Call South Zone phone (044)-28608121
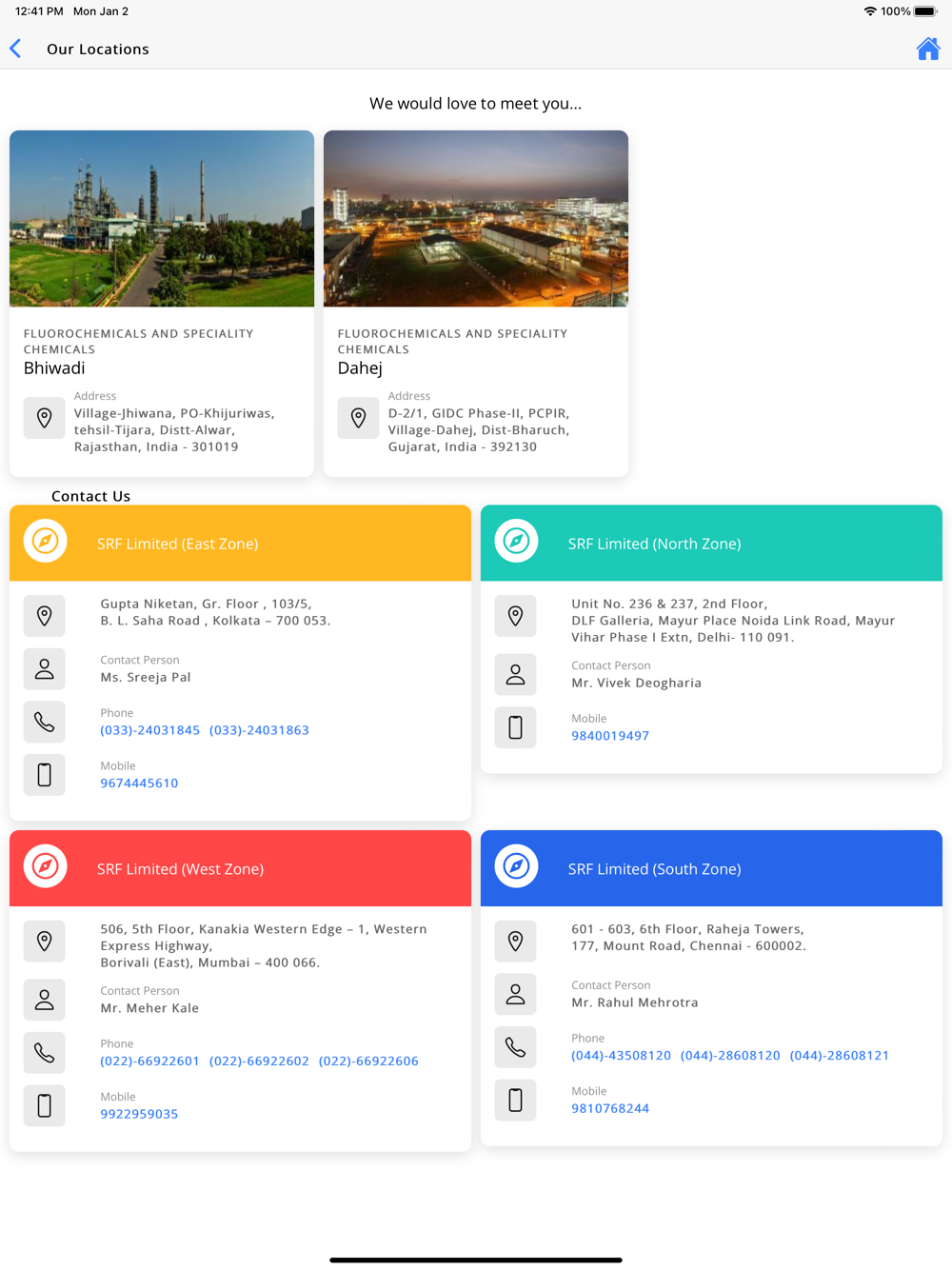This screenshot has height=1270, width=952. (x=840, y=1056)
